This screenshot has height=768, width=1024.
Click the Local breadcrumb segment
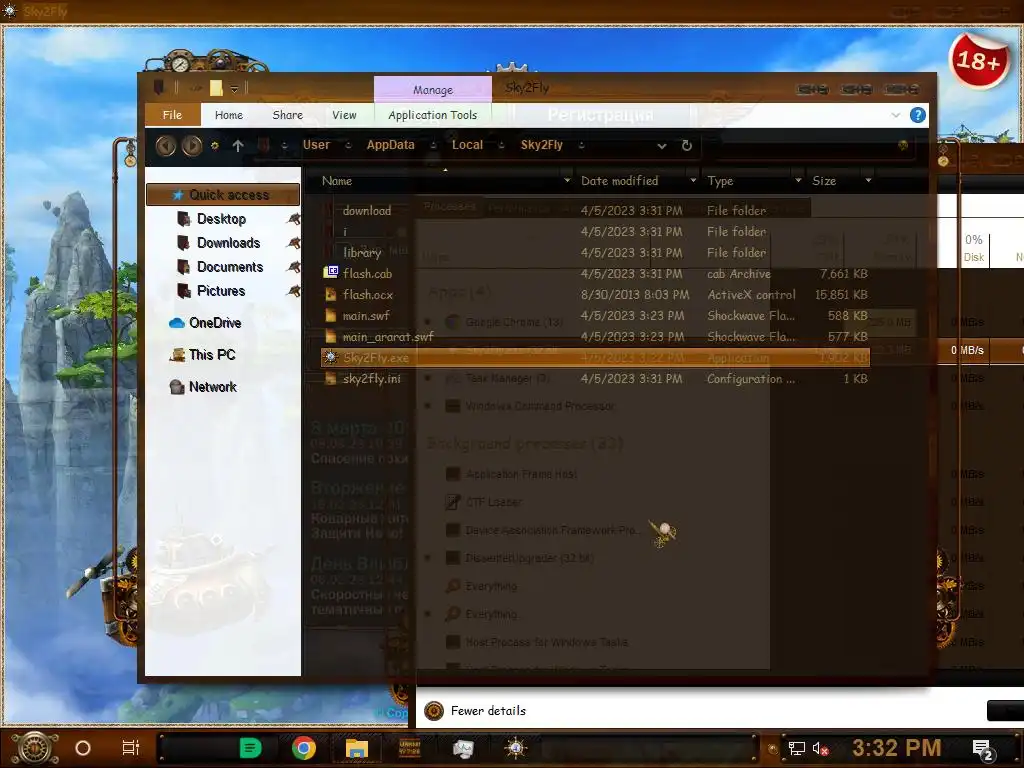click(468, 145)
